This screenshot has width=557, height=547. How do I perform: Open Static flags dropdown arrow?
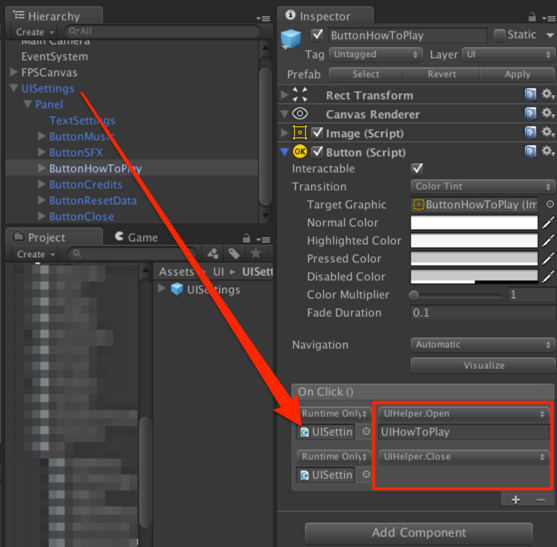point(550,35)
